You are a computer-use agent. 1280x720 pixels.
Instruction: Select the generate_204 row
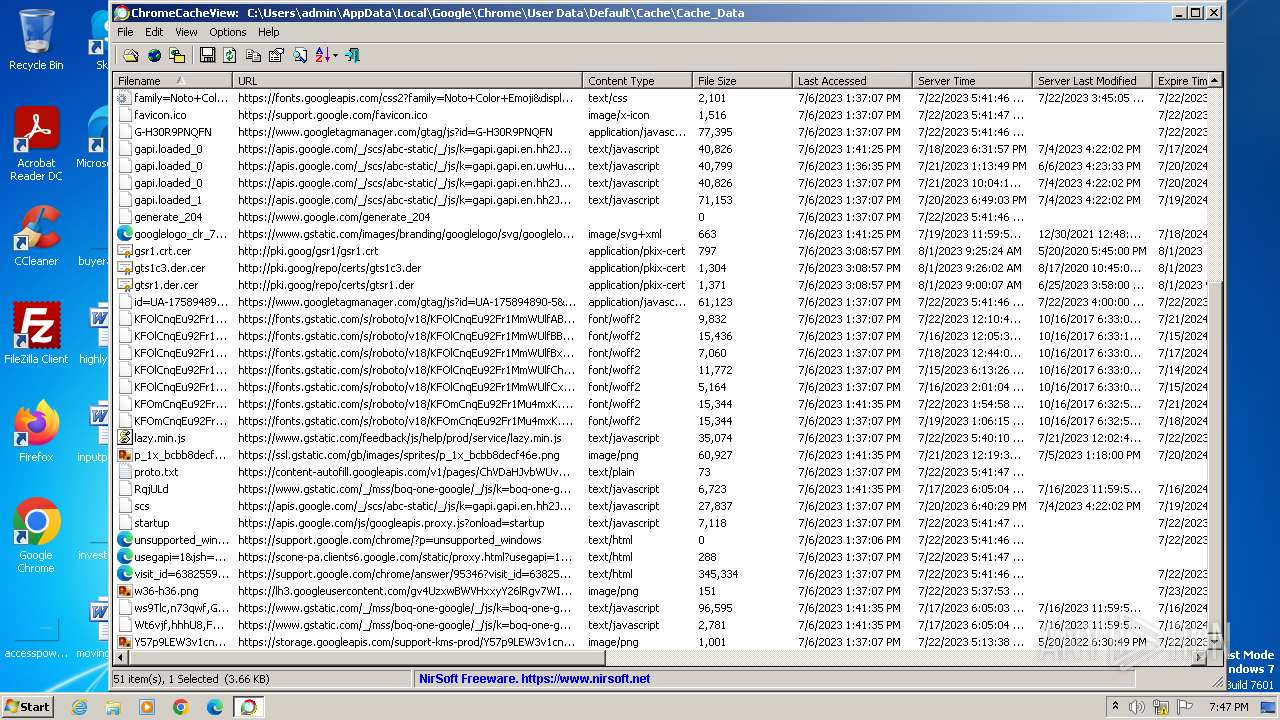click(x=660, y=217)
